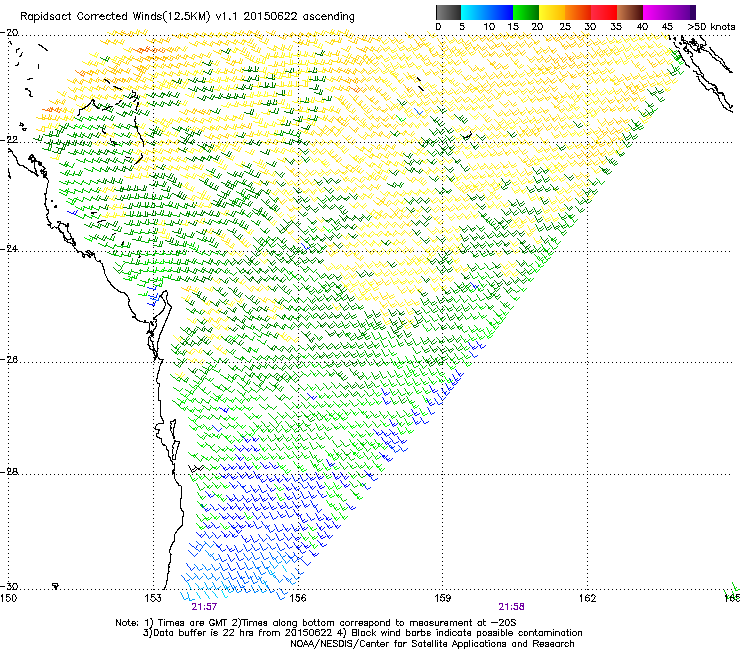This screenshot has height=650, width=740.
Task: Click the latitude label "-28"
Action: pos(9,472)
